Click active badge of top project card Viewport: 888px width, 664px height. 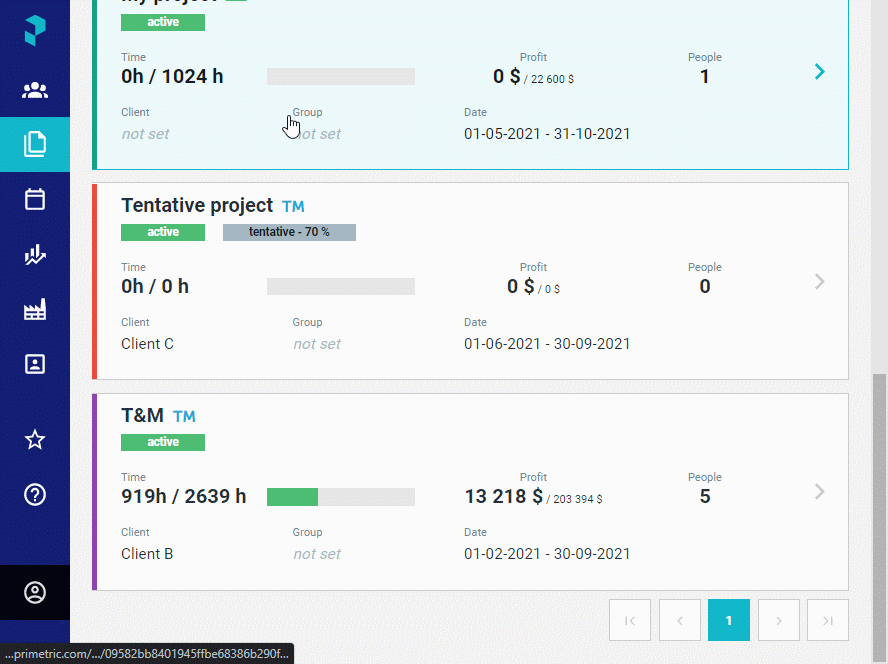[163, 22]
